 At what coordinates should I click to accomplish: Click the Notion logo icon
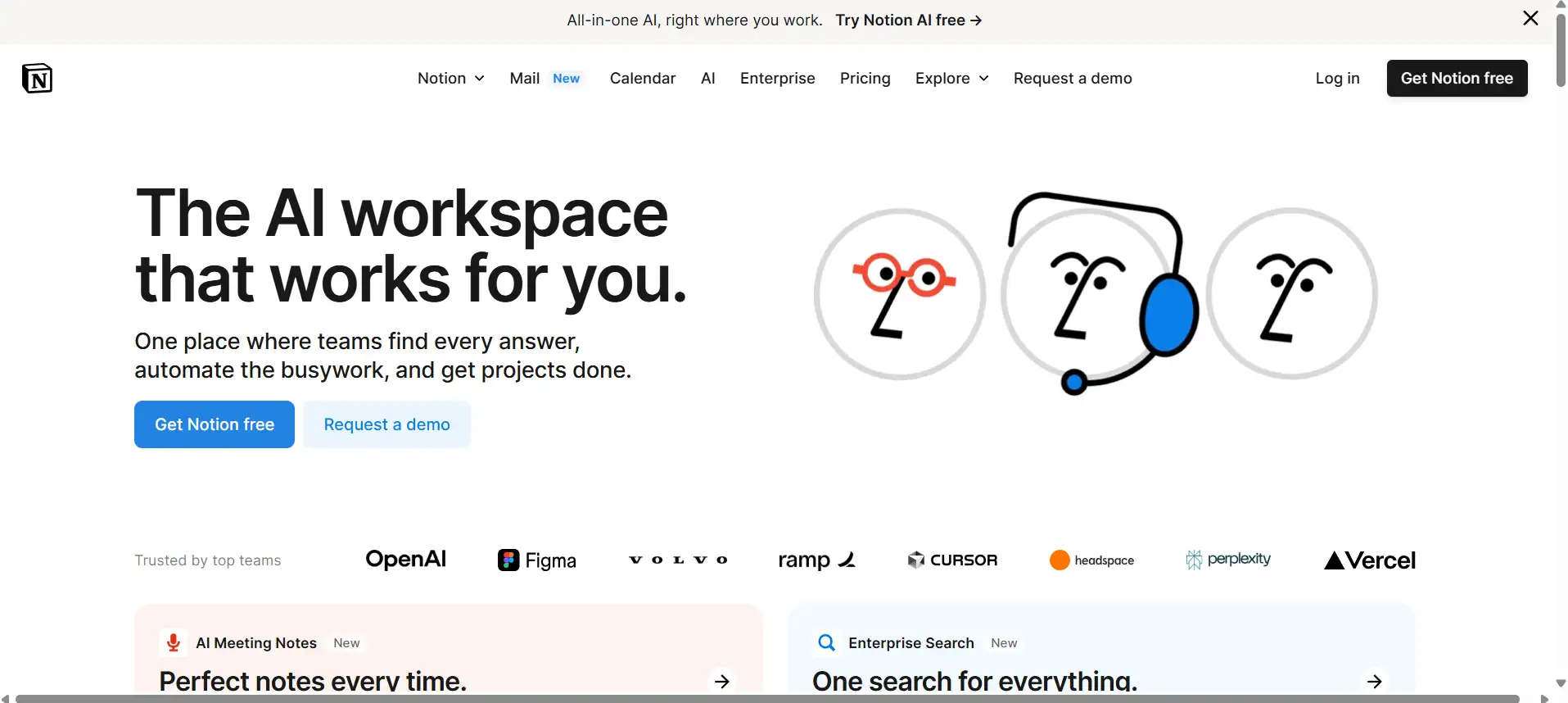pyautogui.click(x=37, y=78)
